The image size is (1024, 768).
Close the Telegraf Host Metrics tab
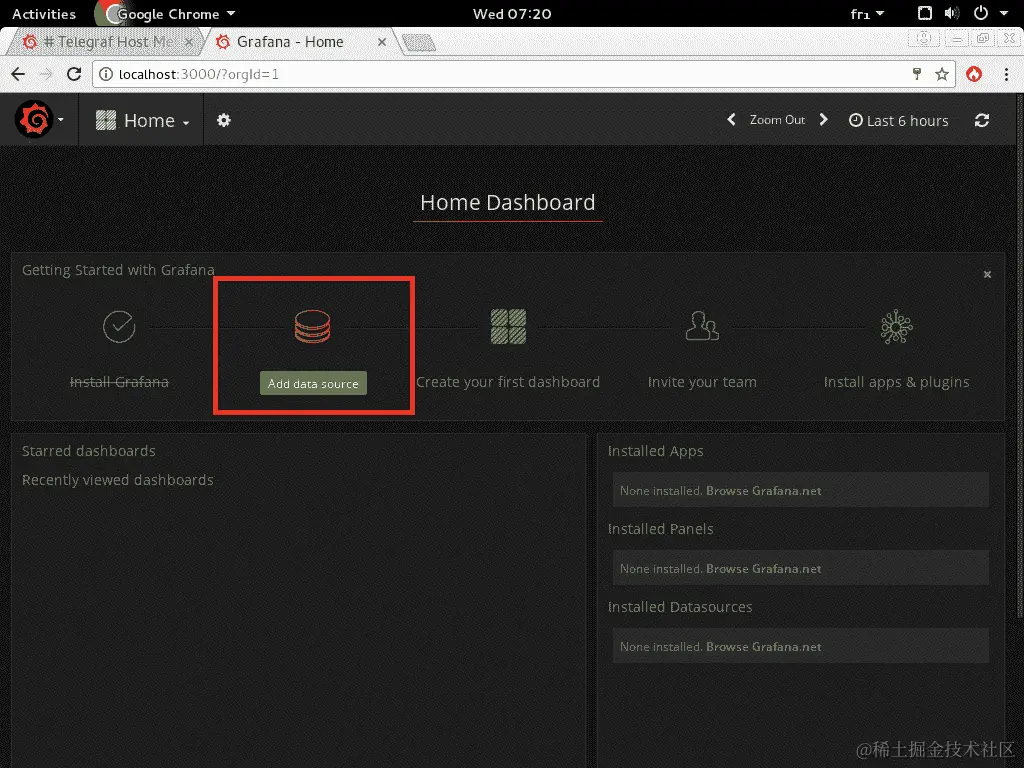pos(189,42)
